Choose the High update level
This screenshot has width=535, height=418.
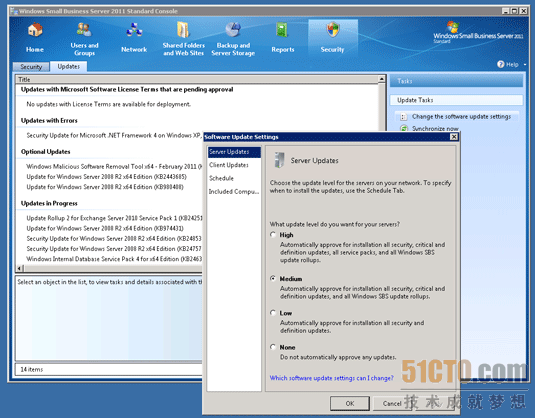tap(273, 235)
